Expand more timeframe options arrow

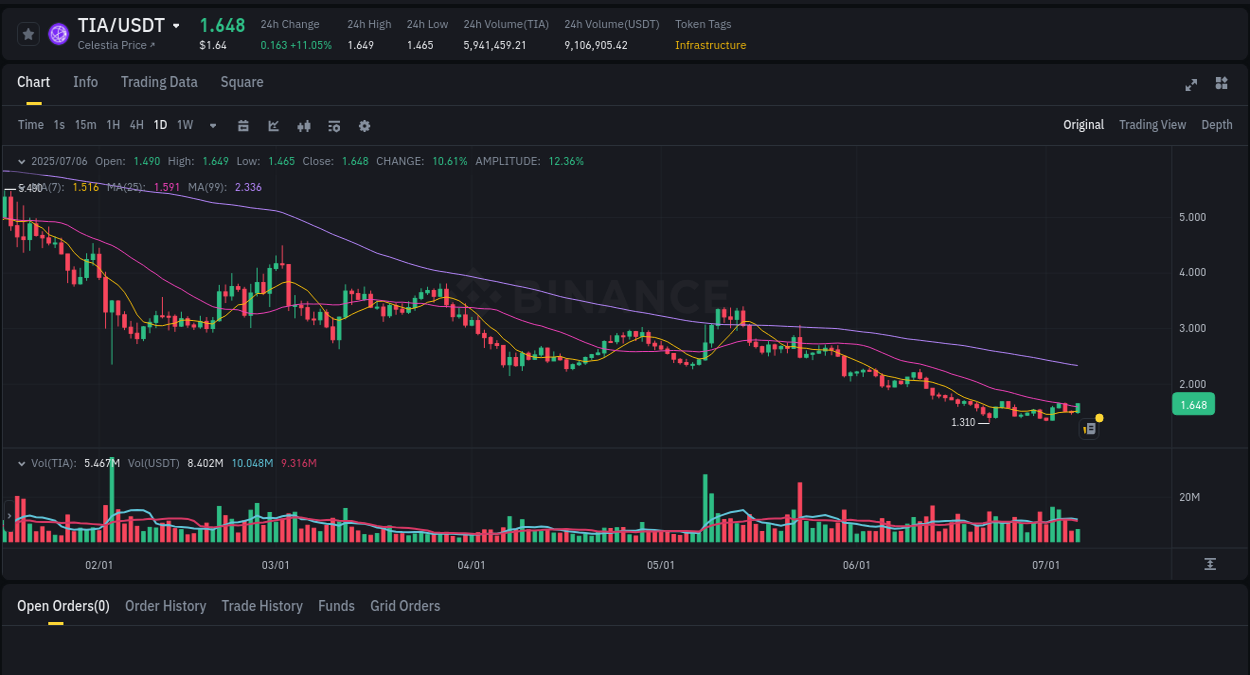[x=211, y=125]
